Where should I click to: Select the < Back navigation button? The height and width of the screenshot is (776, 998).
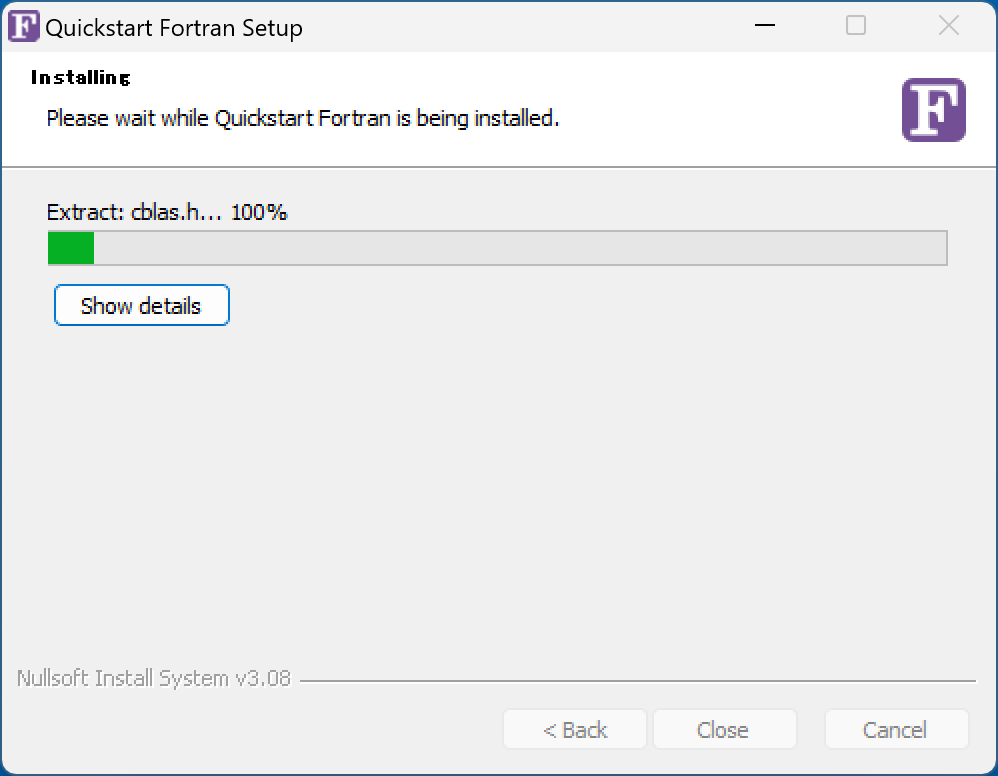574,729
